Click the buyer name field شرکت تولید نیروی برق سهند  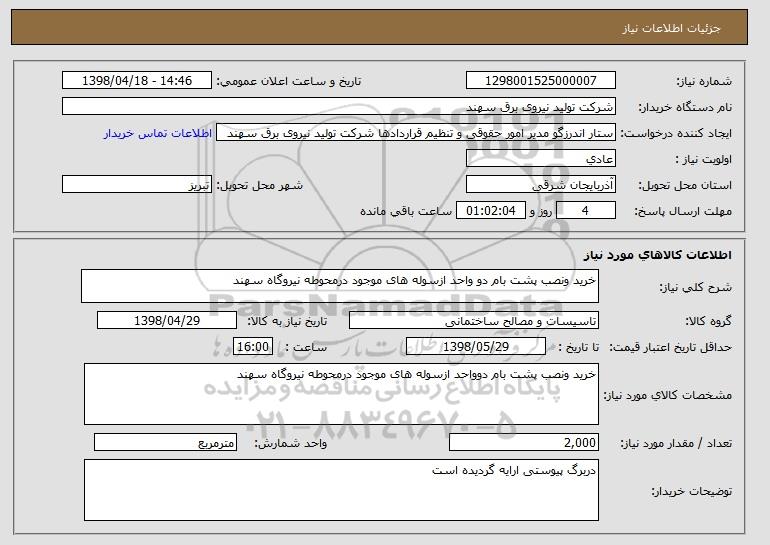click(339, 107)
